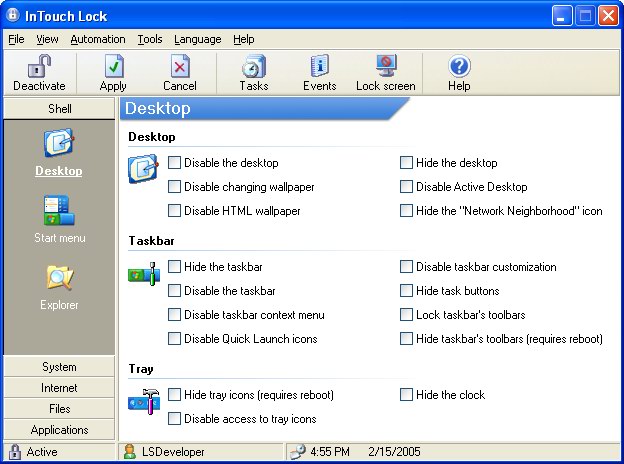Viewport: 624px width, 464px height.
Task: Check Disable HTML wallpaper
Action: [x=174, y=211]
